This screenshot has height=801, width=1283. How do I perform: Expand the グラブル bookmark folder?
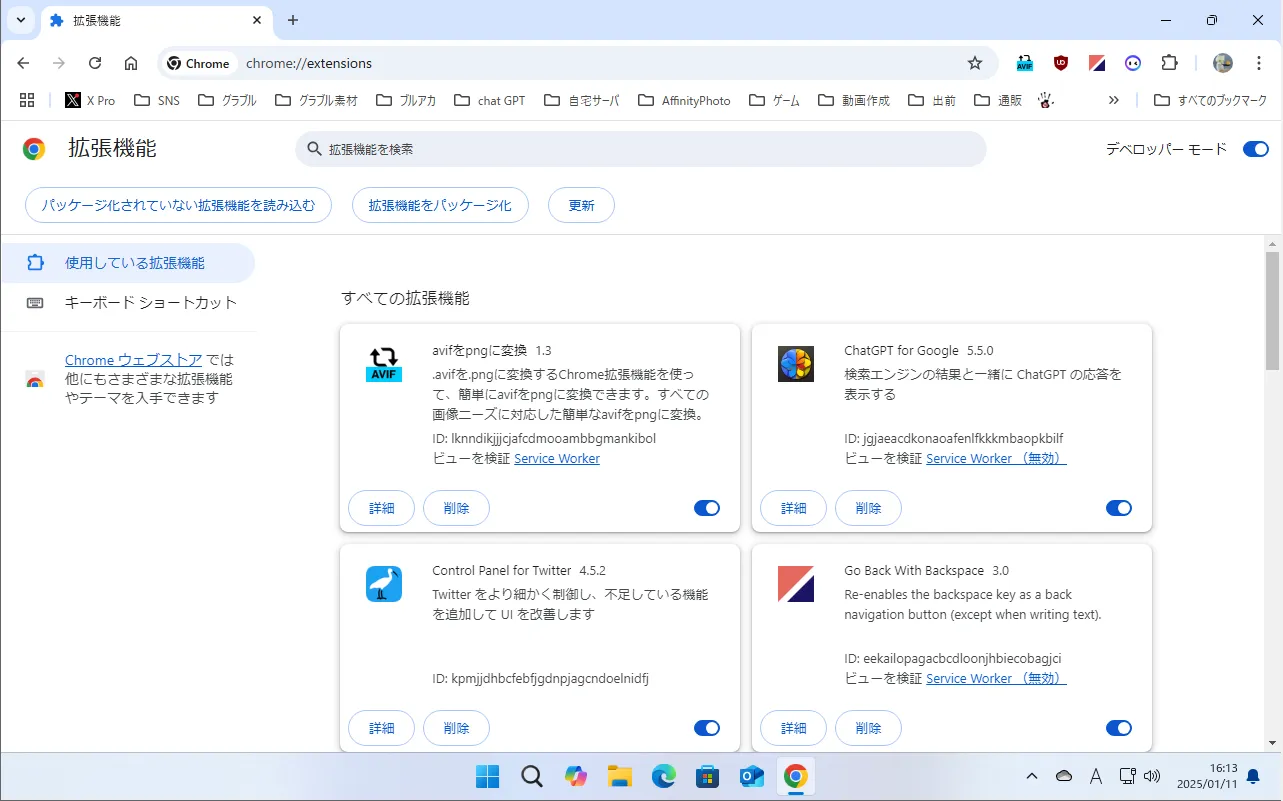(228, 100)
